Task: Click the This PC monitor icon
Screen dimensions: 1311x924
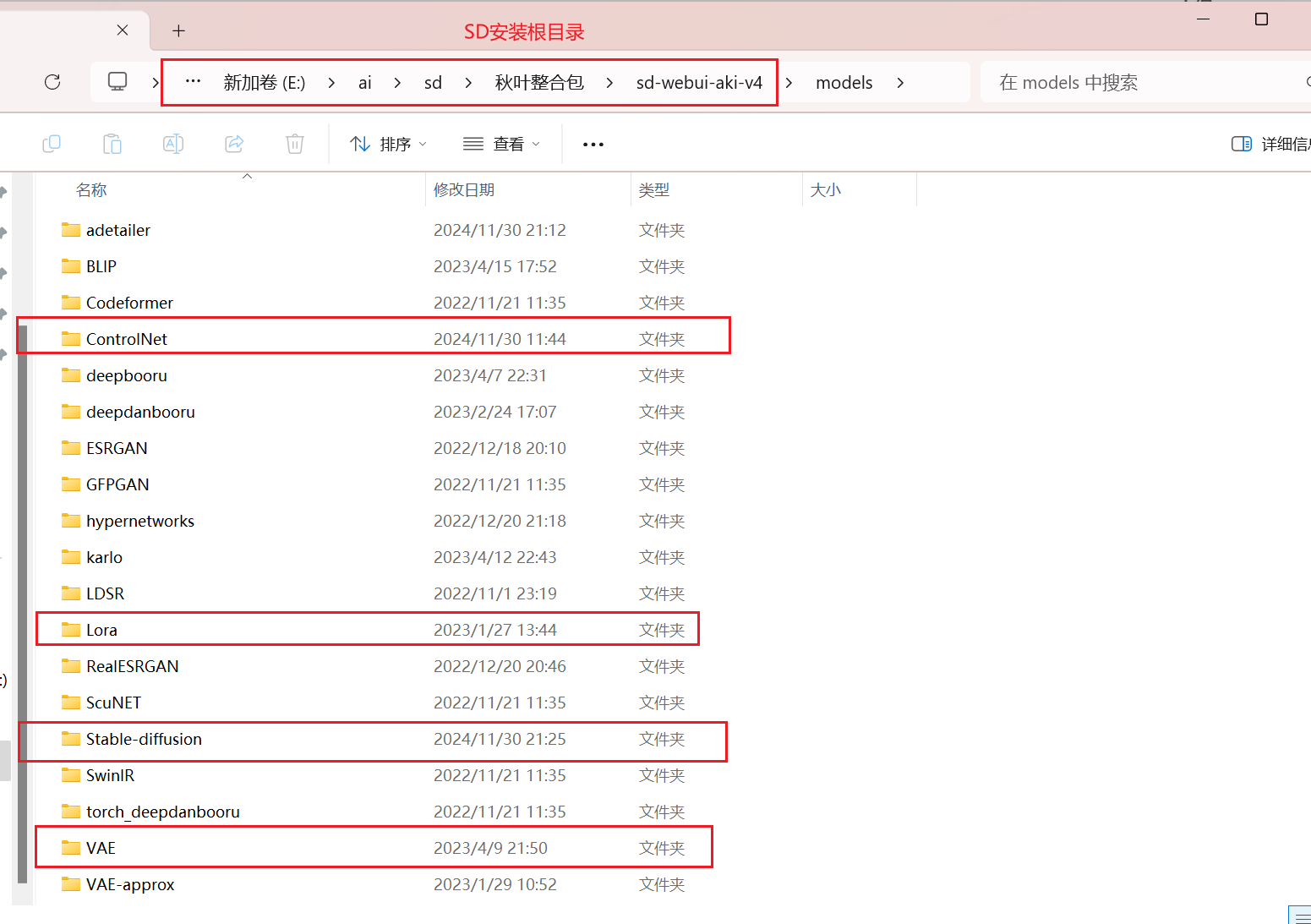Action: (x=117, y=82)
